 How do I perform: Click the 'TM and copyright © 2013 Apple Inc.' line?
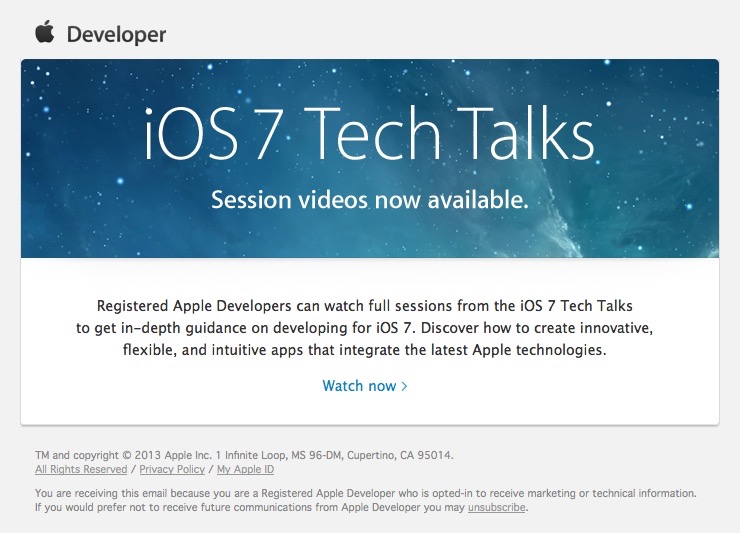click(x=244, y=455)
